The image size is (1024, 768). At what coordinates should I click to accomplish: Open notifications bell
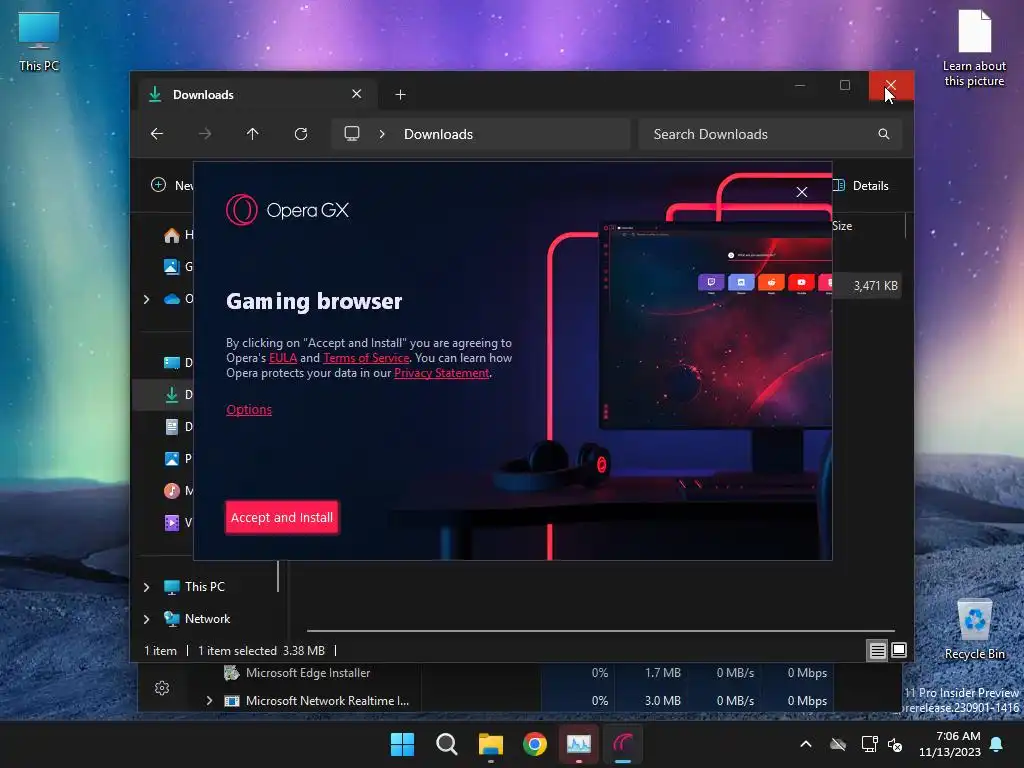pos(997,744)
